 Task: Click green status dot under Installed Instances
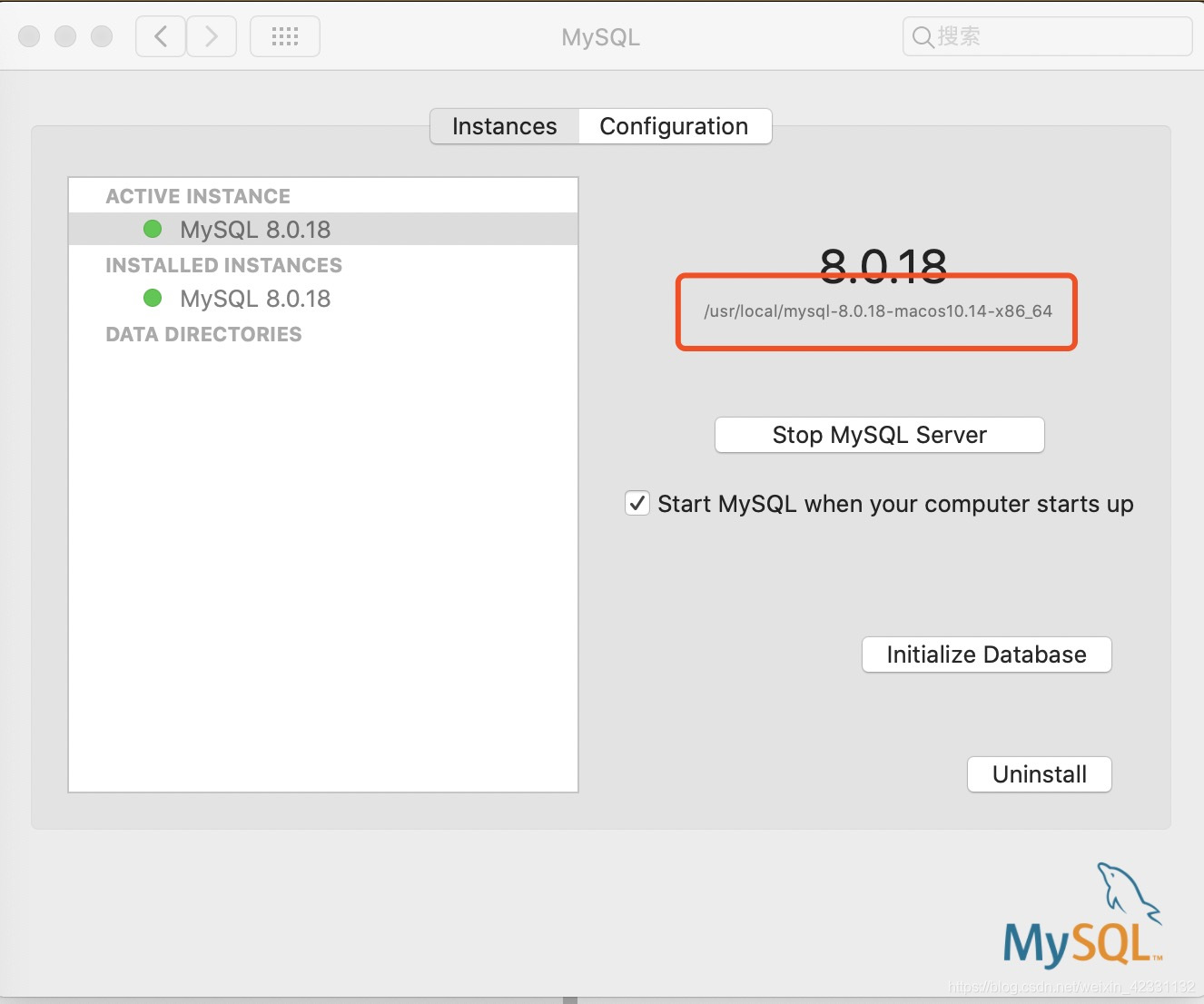[x=153, y=298]
